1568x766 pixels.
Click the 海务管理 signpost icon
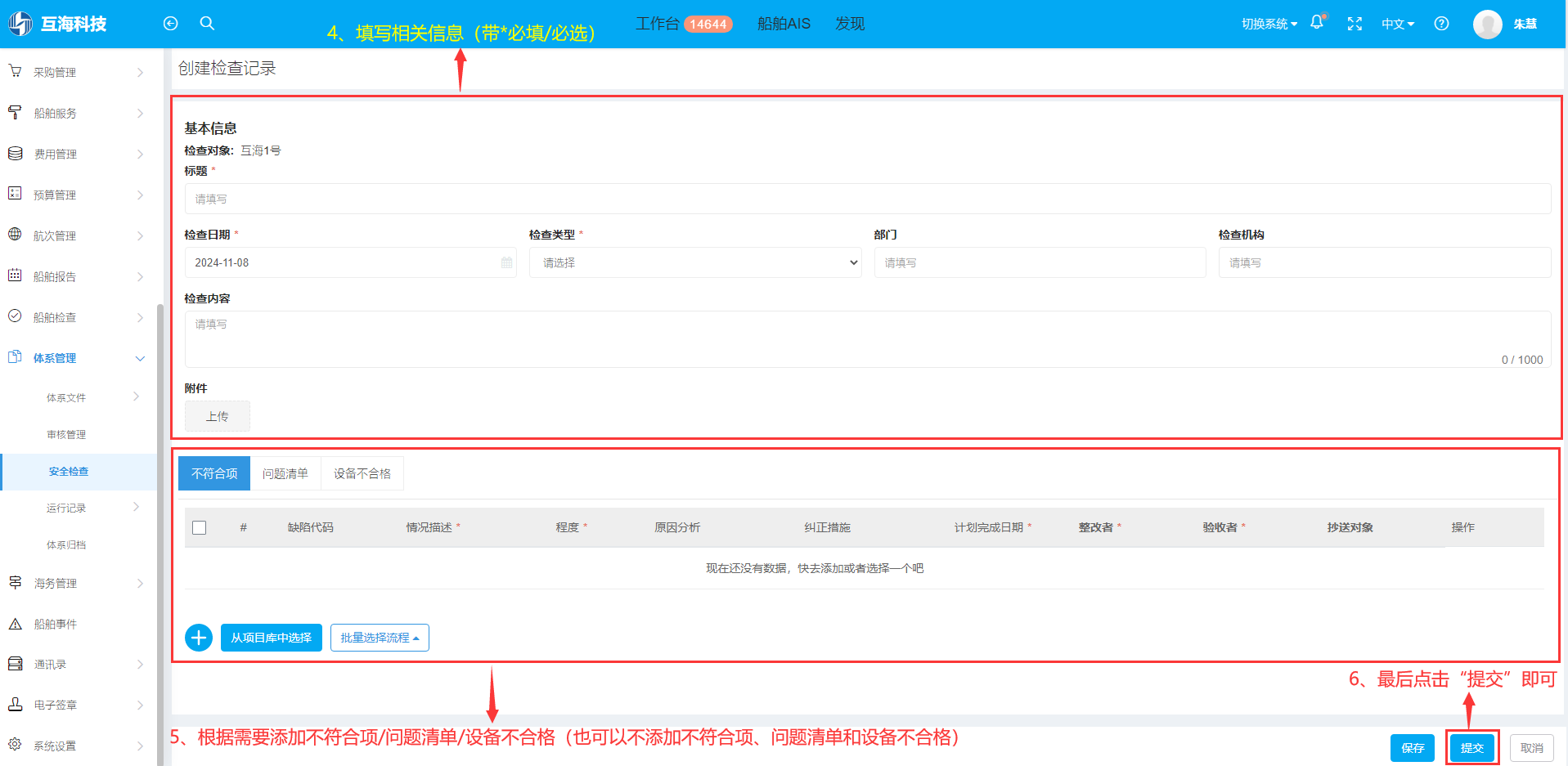pyautogui.click(x=15, y=582)
